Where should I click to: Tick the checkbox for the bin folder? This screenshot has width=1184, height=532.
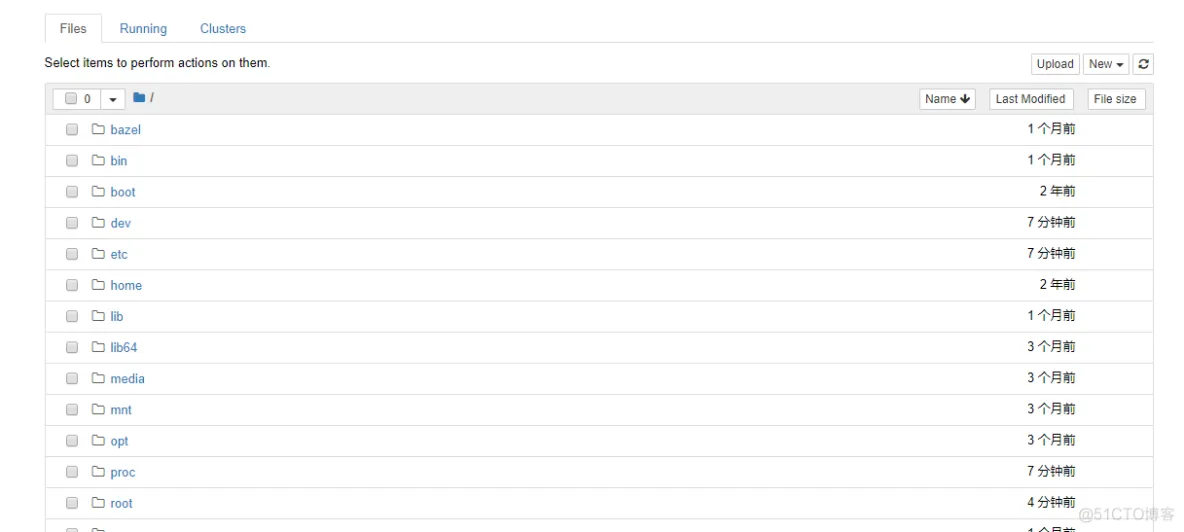(72, 161)
